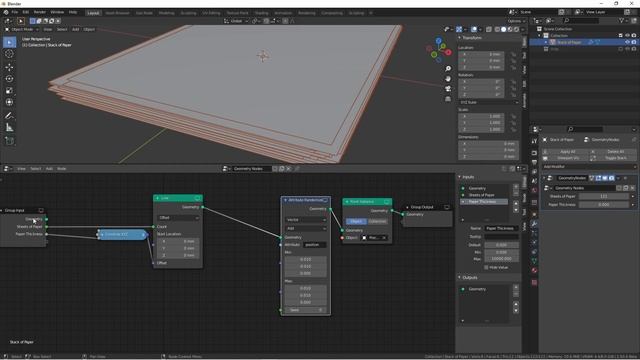Open Offset mode dropdown in Line node
640x360 pixels.
point(178,218)
